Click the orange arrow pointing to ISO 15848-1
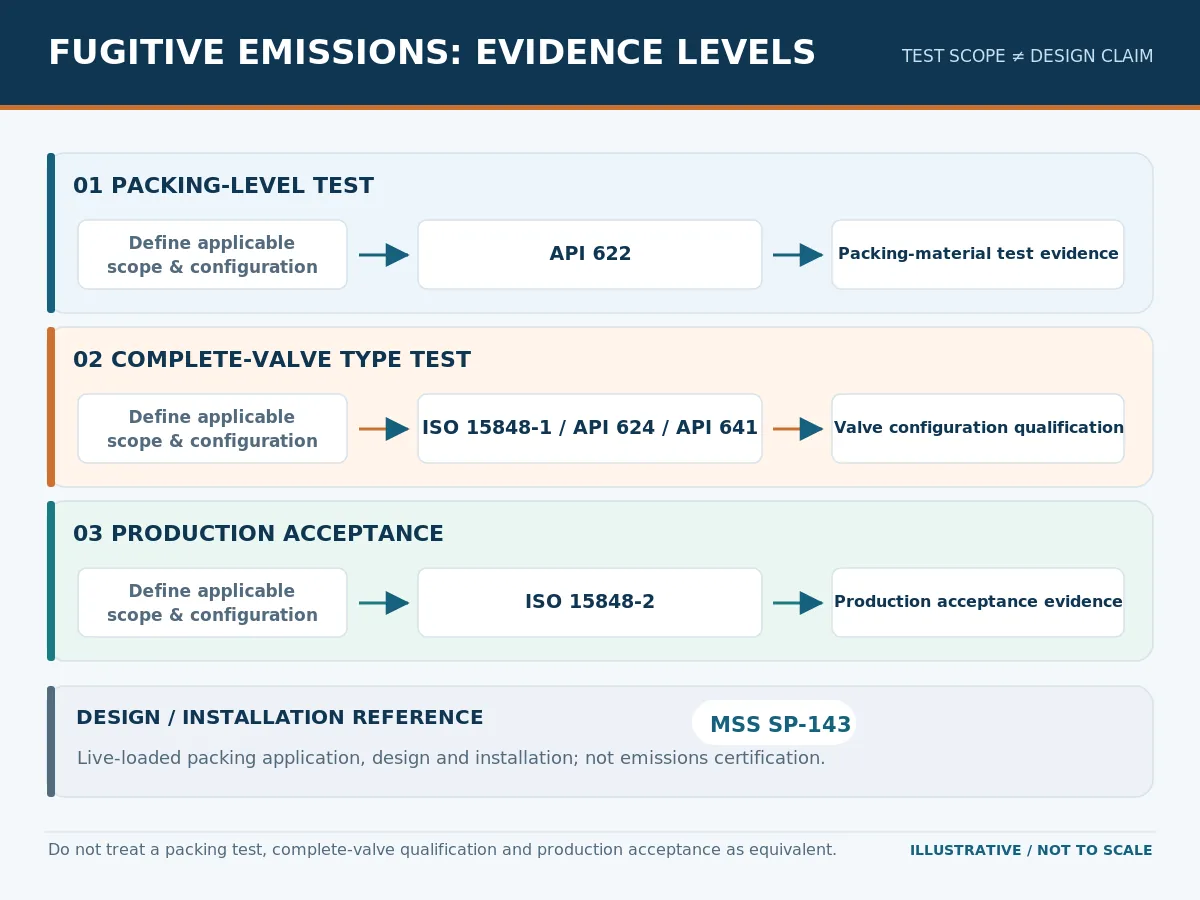This screenshot has height=900, width=1200. 384,429
